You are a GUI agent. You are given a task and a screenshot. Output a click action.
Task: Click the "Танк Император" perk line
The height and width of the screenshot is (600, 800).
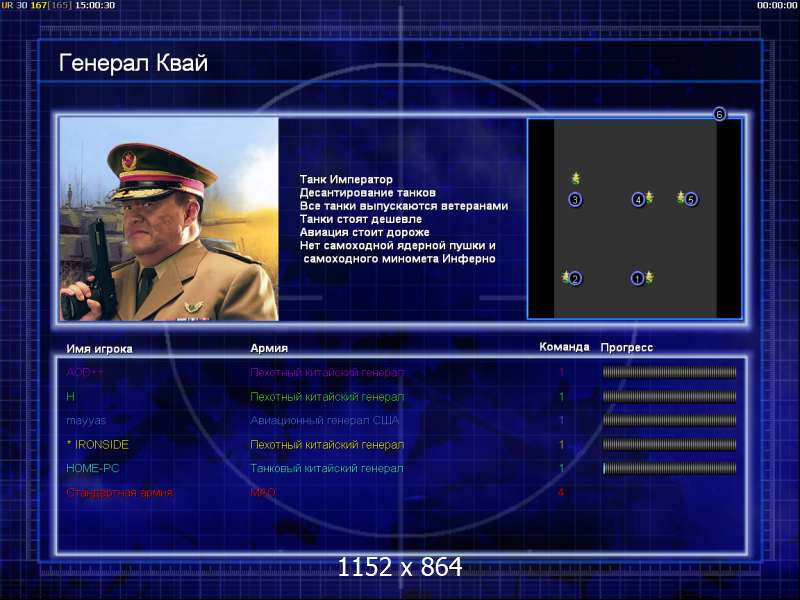click(346, 180)
